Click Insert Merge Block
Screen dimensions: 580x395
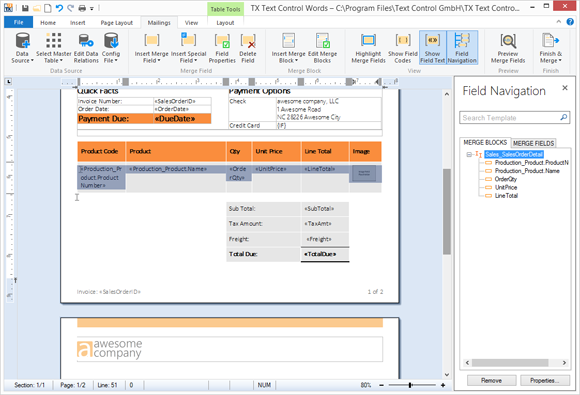tap(289, 48)
